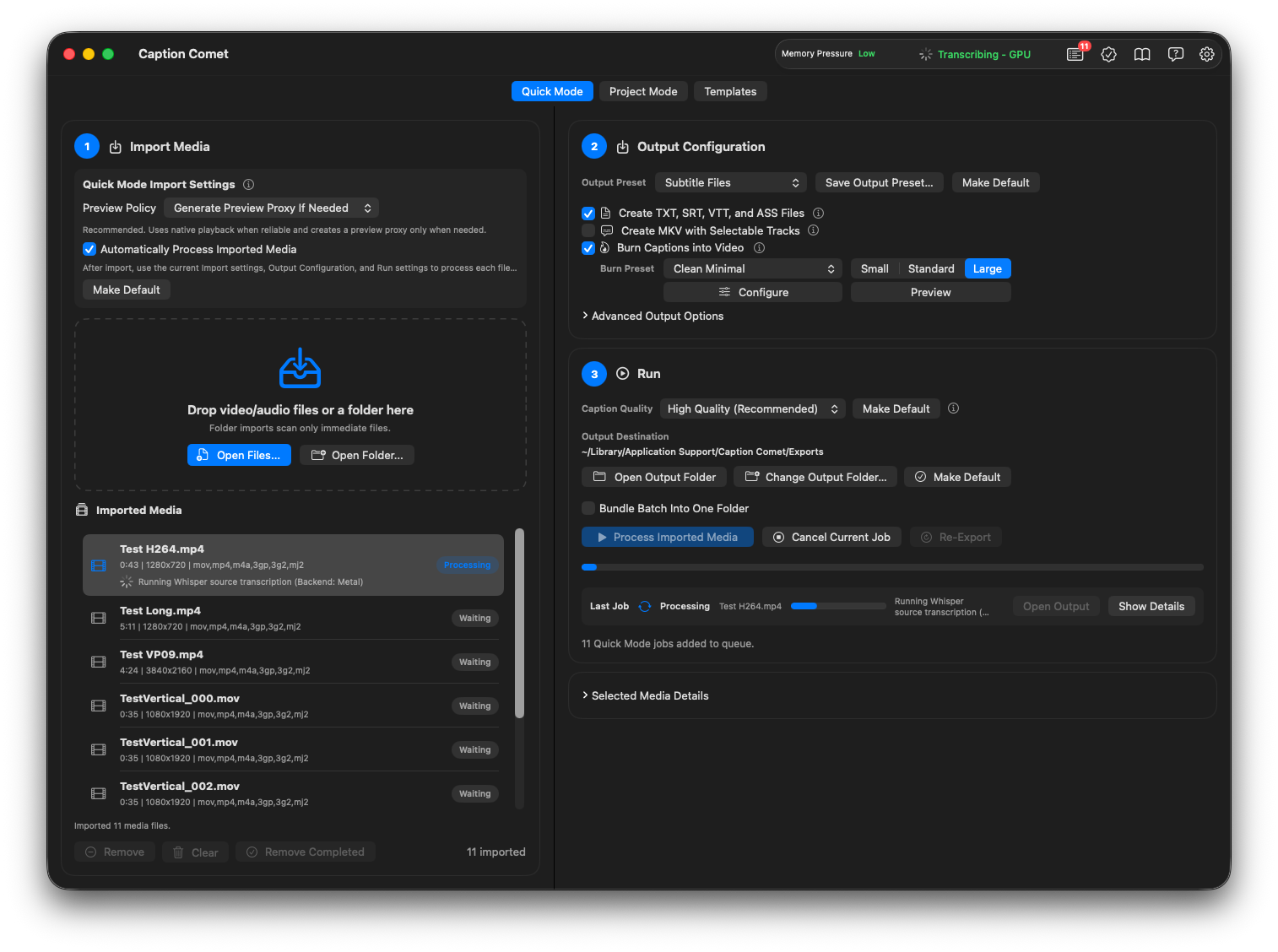Open the help feedback bubble icon
This screenshot has width=1278, height=952.
click(x=1175, y=54)
